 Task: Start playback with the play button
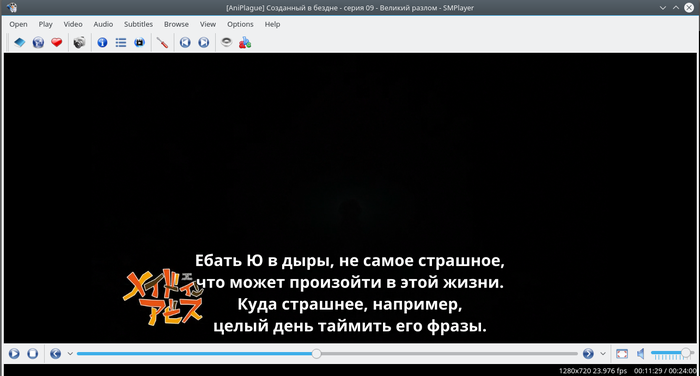[x=14, y=354]
